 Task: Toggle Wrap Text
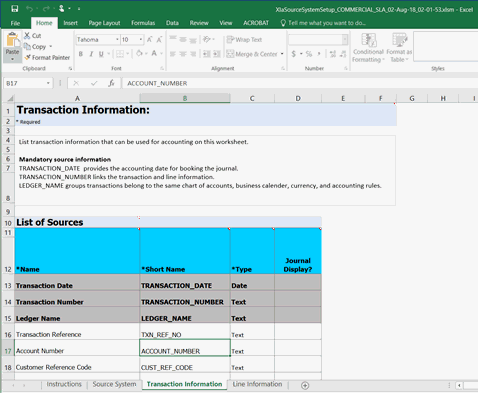tap(244, 40)
